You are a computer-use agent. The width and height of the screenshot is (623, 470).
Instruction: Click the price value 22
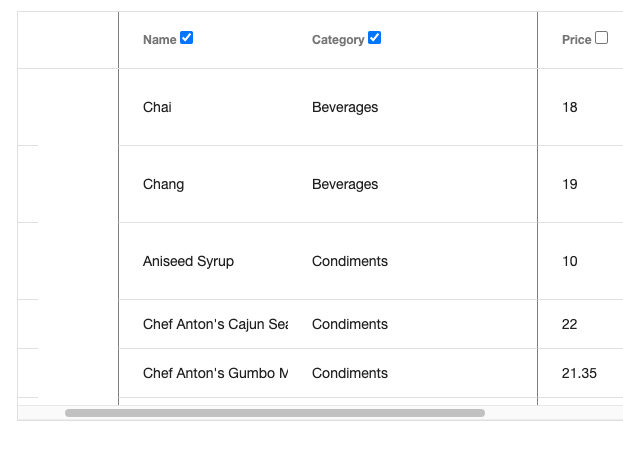(x=569, y=324)
